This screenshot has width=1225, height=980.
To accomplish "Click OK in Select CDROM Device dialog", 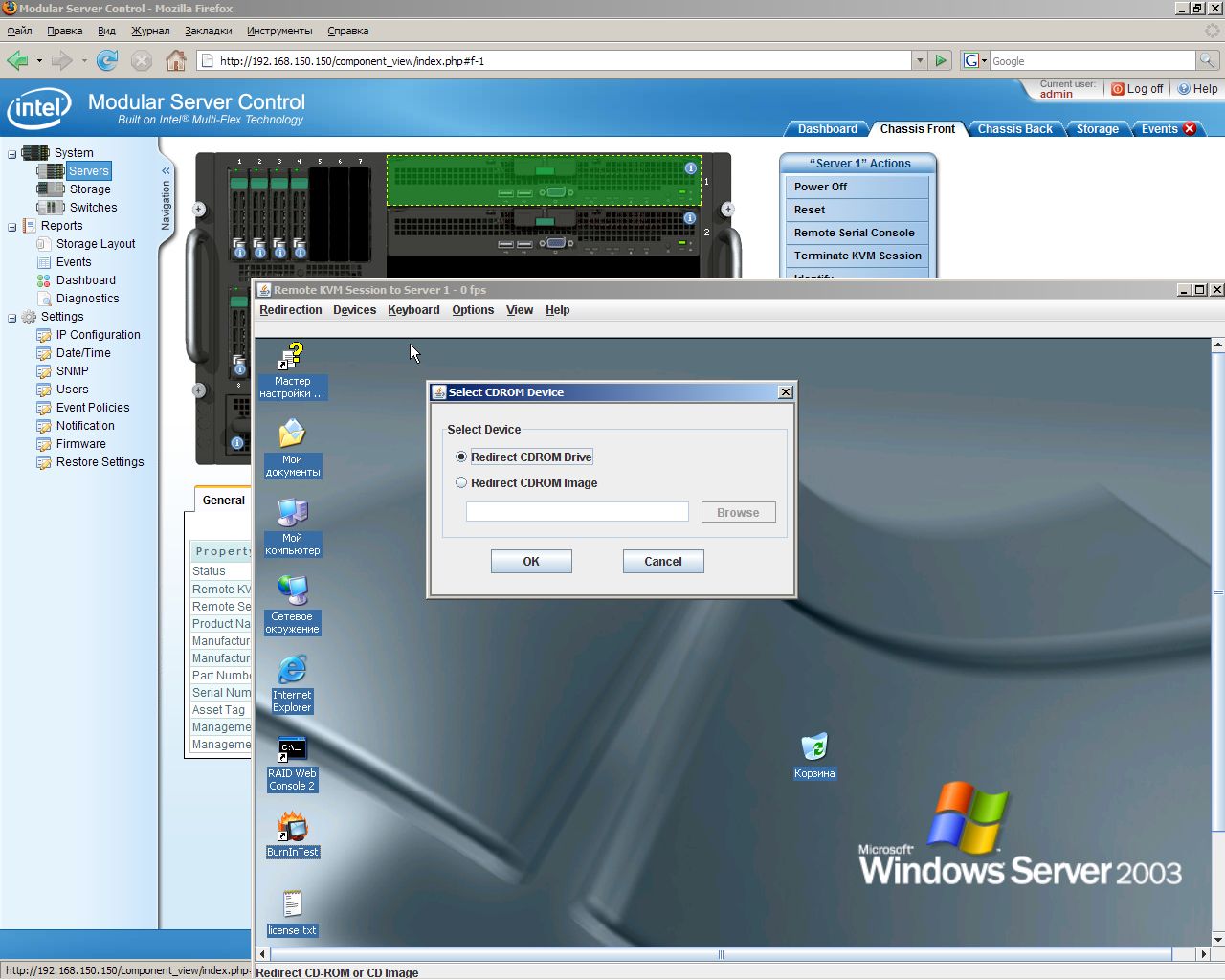I will coord(531,562).
